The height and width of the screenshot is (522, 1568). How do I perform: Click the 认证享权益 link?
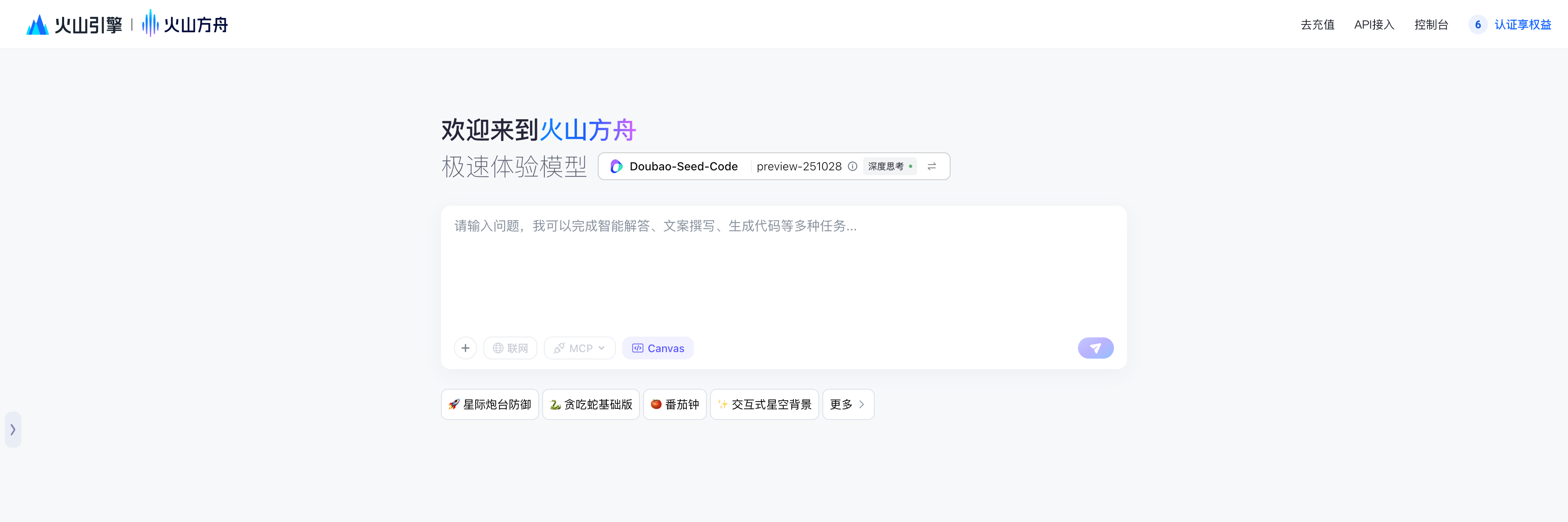pyautogui.click(x=1522, y=25)
